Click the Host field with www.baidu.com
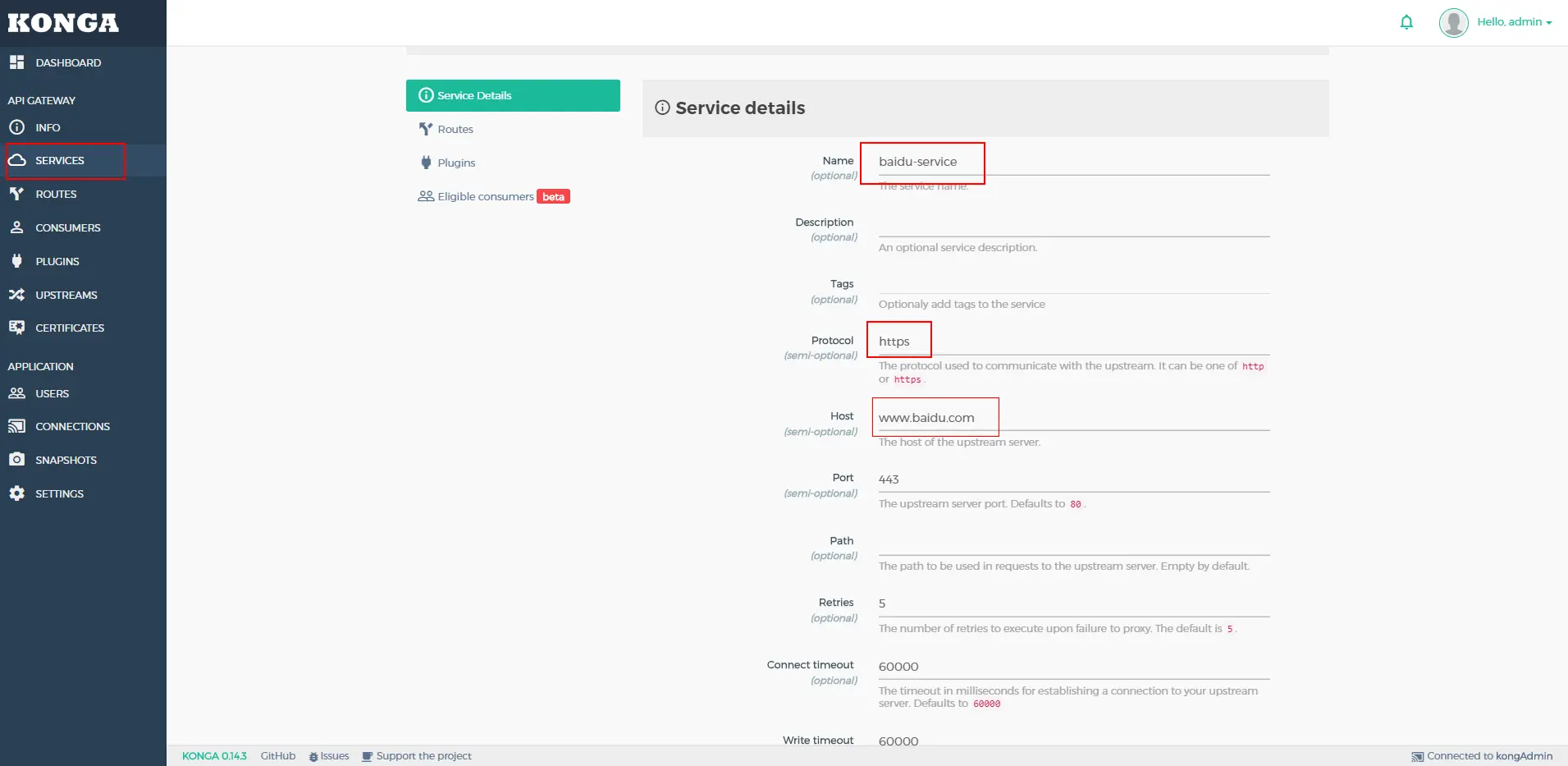The image size is (1568, 766). pyautogui.click(x=1073, y=418)
